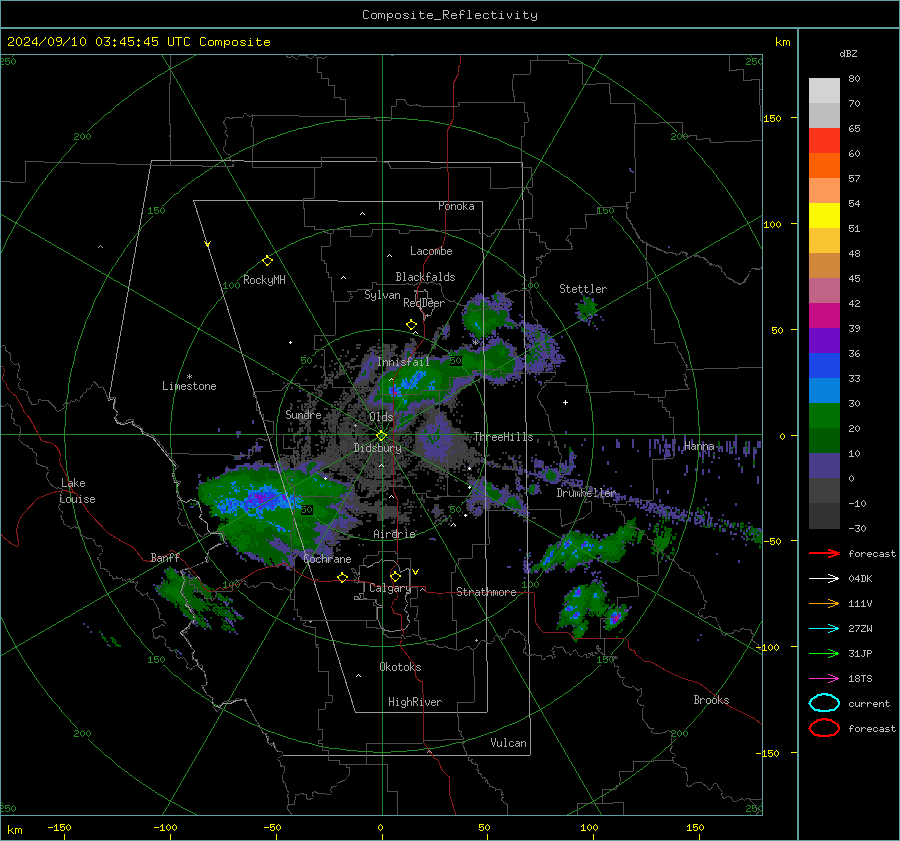Viewport: 900px width, 841px height.
Task: Click the Lake Louise label
Action: (78, 491)
